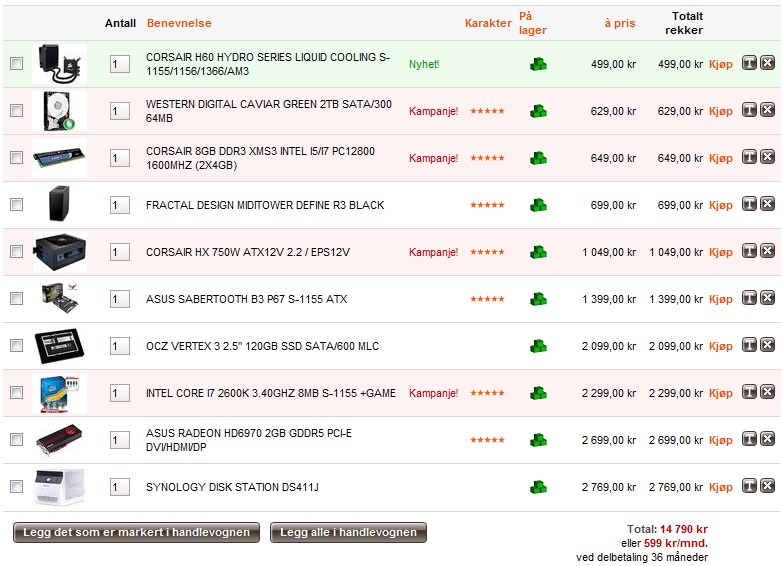782x566 pixels.
Task: Mark checkbox for Corsair HX 750W
Action: coord(16,251)
